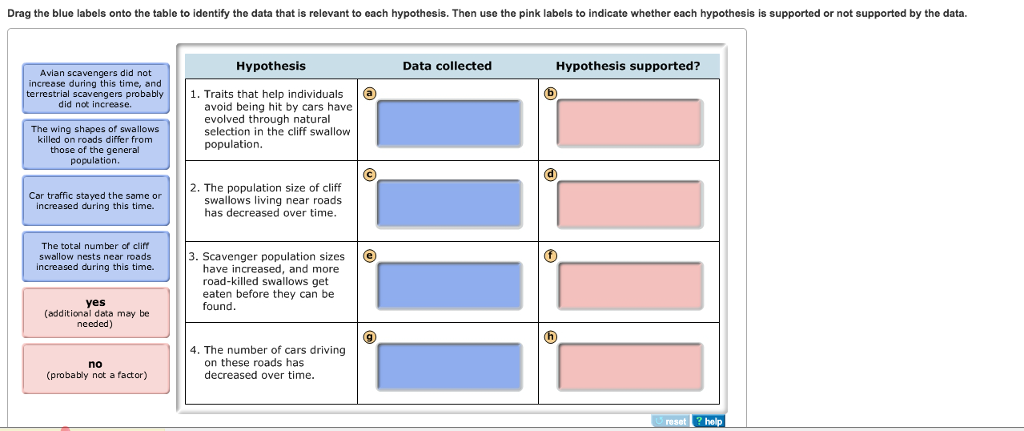This screenshot has height=431, width=1024.
Task: Click the circled letter h marker
Action: [548, 336]
